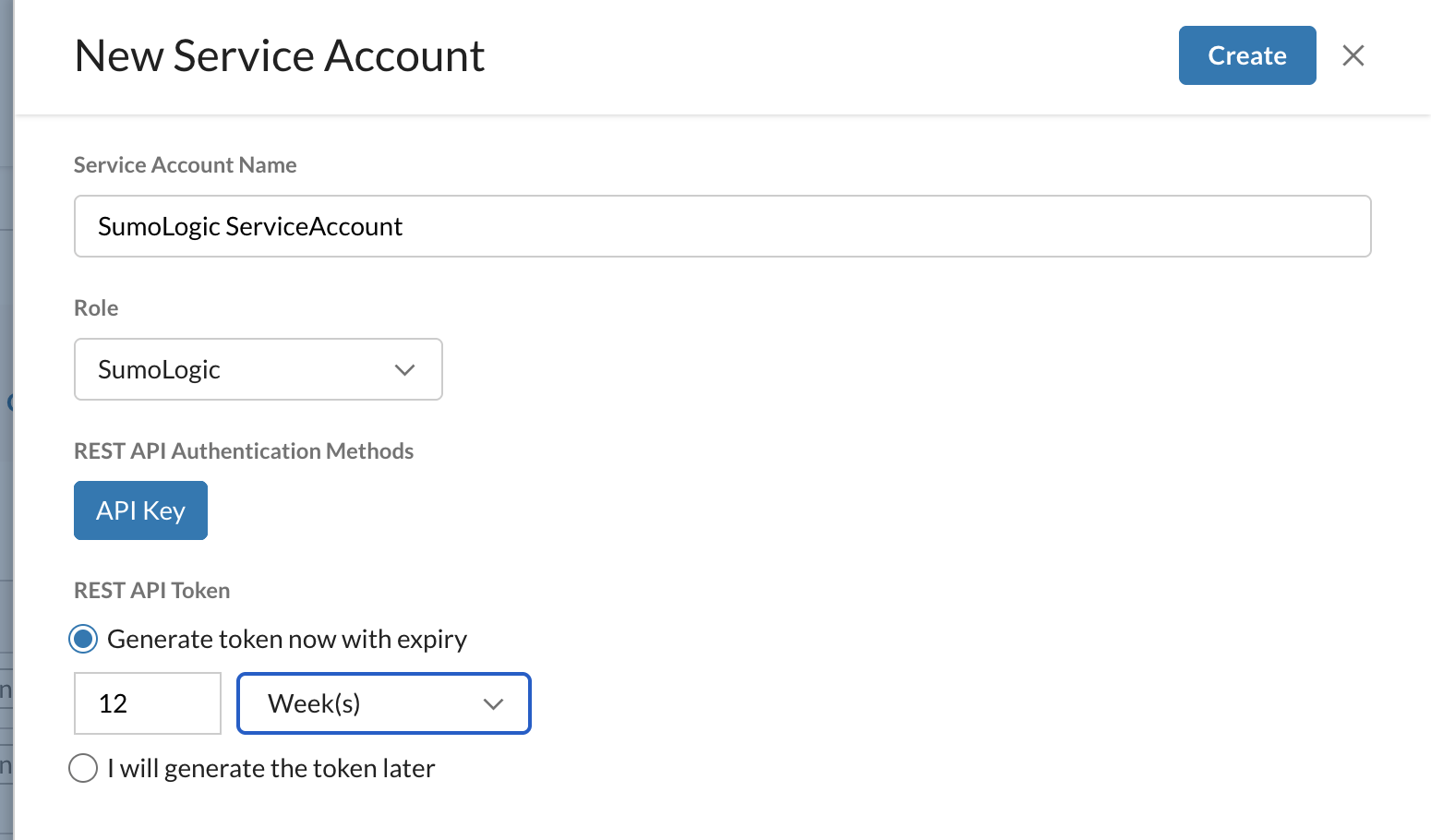Click the chevron in the Week(s) selector
The width and height of the screenshot is (1431, 840).
[x=493, y=704]
